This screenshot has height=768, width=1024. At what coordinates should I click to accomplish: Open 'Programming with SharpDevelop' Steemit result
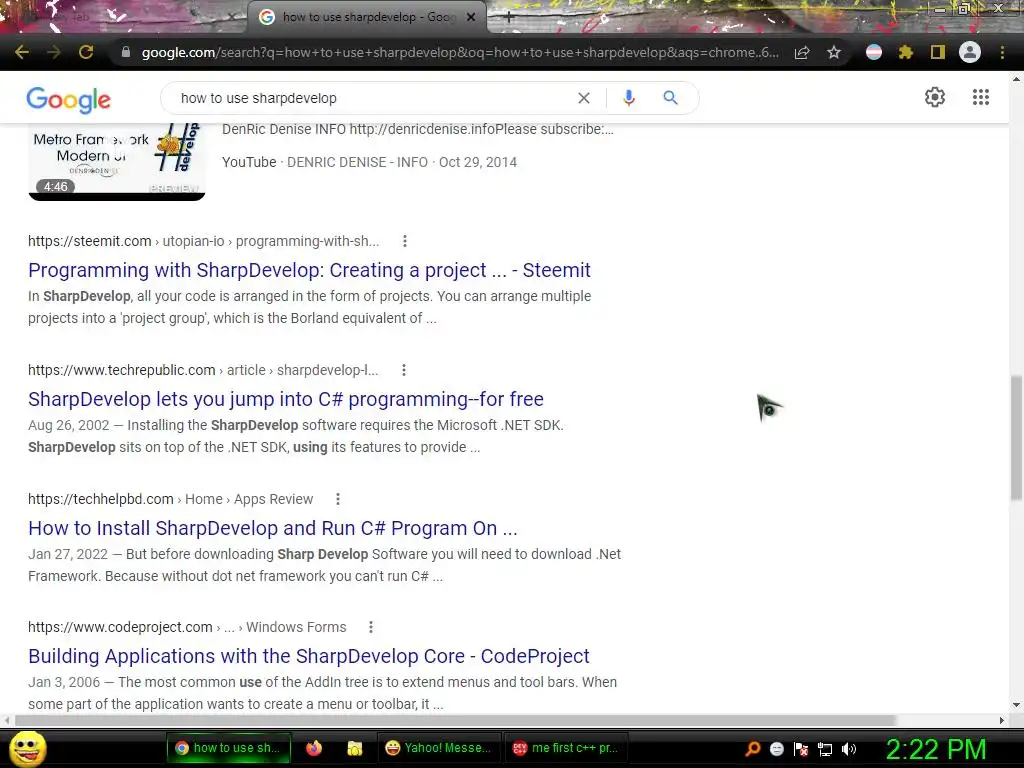coord(309,270)
